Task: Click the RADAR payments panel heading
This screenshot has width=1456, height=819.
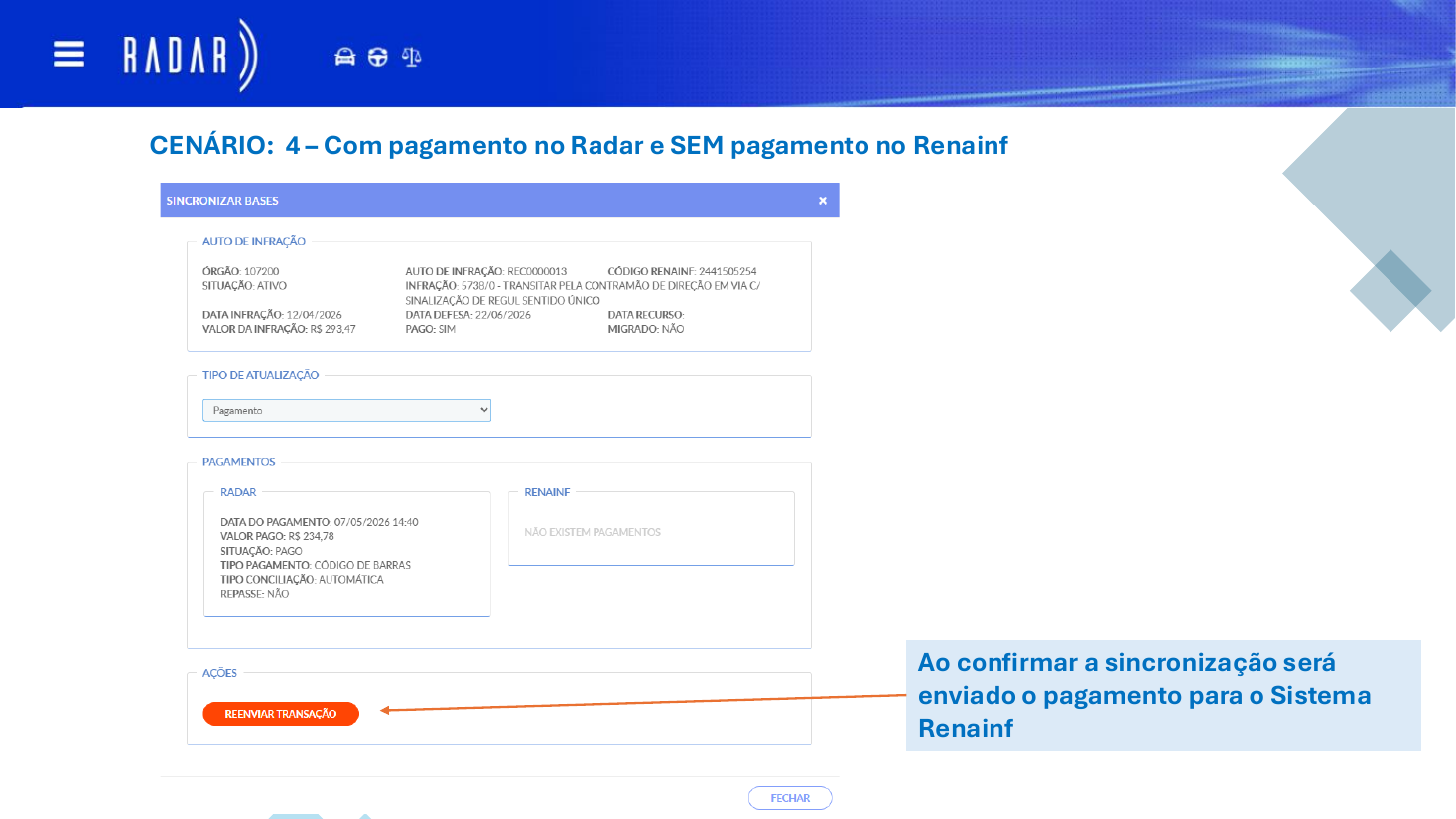Action: pyautogui.click(x=238, y=492)
